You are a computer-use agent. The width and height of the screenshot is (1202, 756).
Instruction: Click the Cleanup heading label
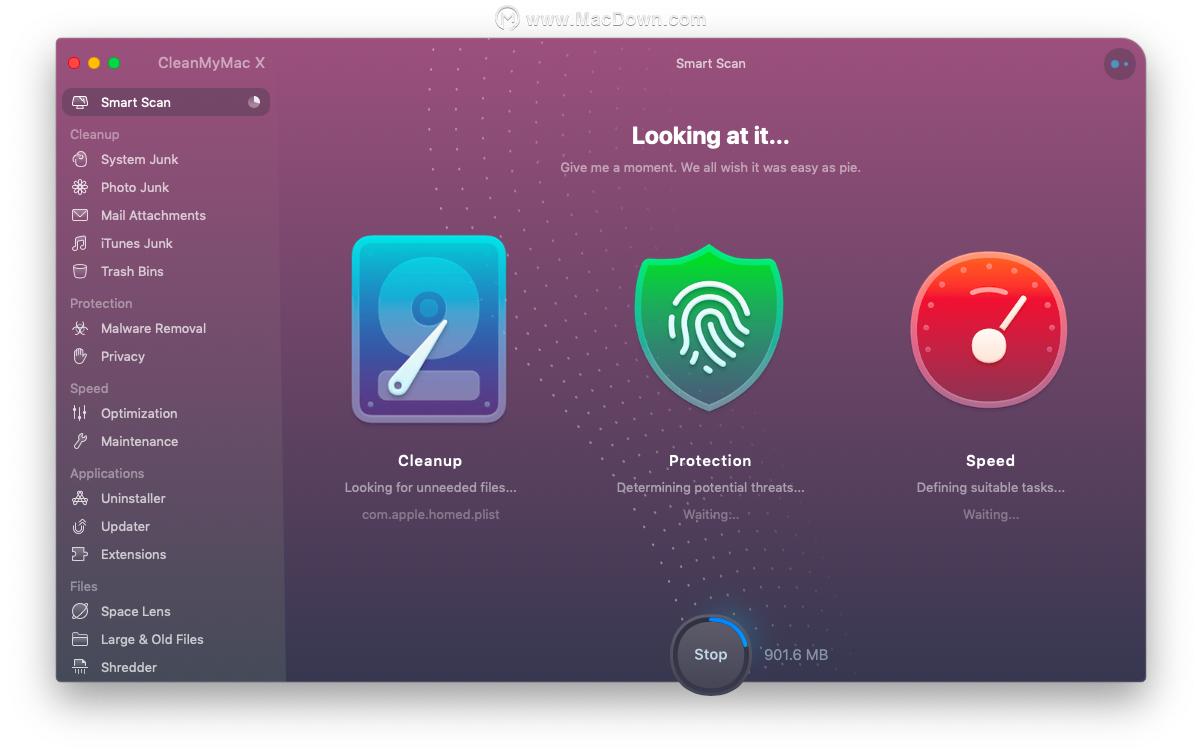[430, 461]
